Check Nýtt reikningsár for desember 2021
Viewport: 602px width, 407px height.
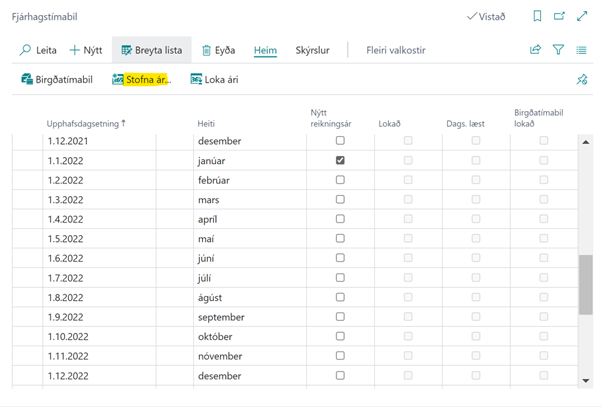pos(340,141)
